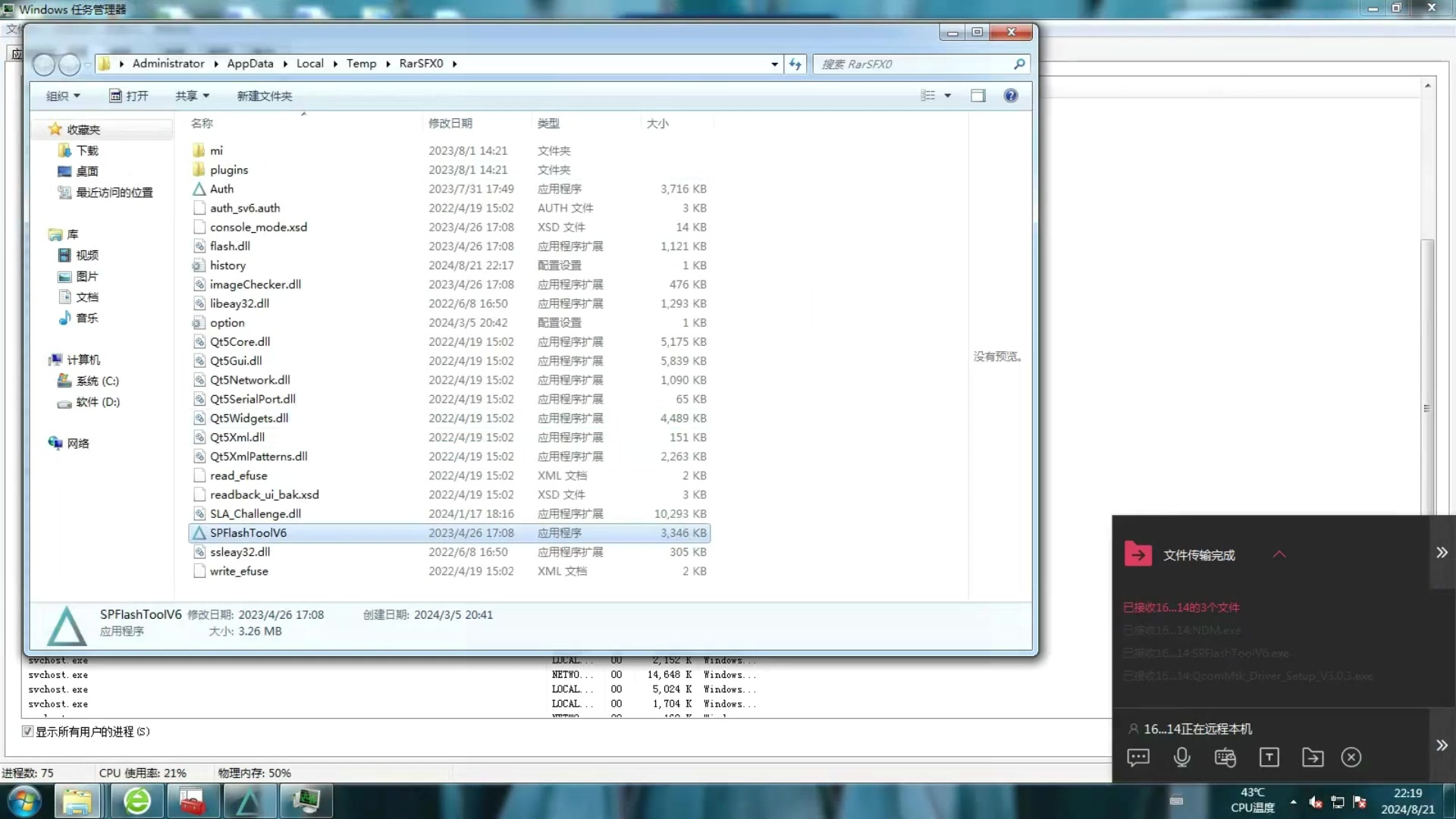This screenshot has width=1456, height=819.
Task: Open file transfer folder icon in remote panel
Action: pos(1312,757)
